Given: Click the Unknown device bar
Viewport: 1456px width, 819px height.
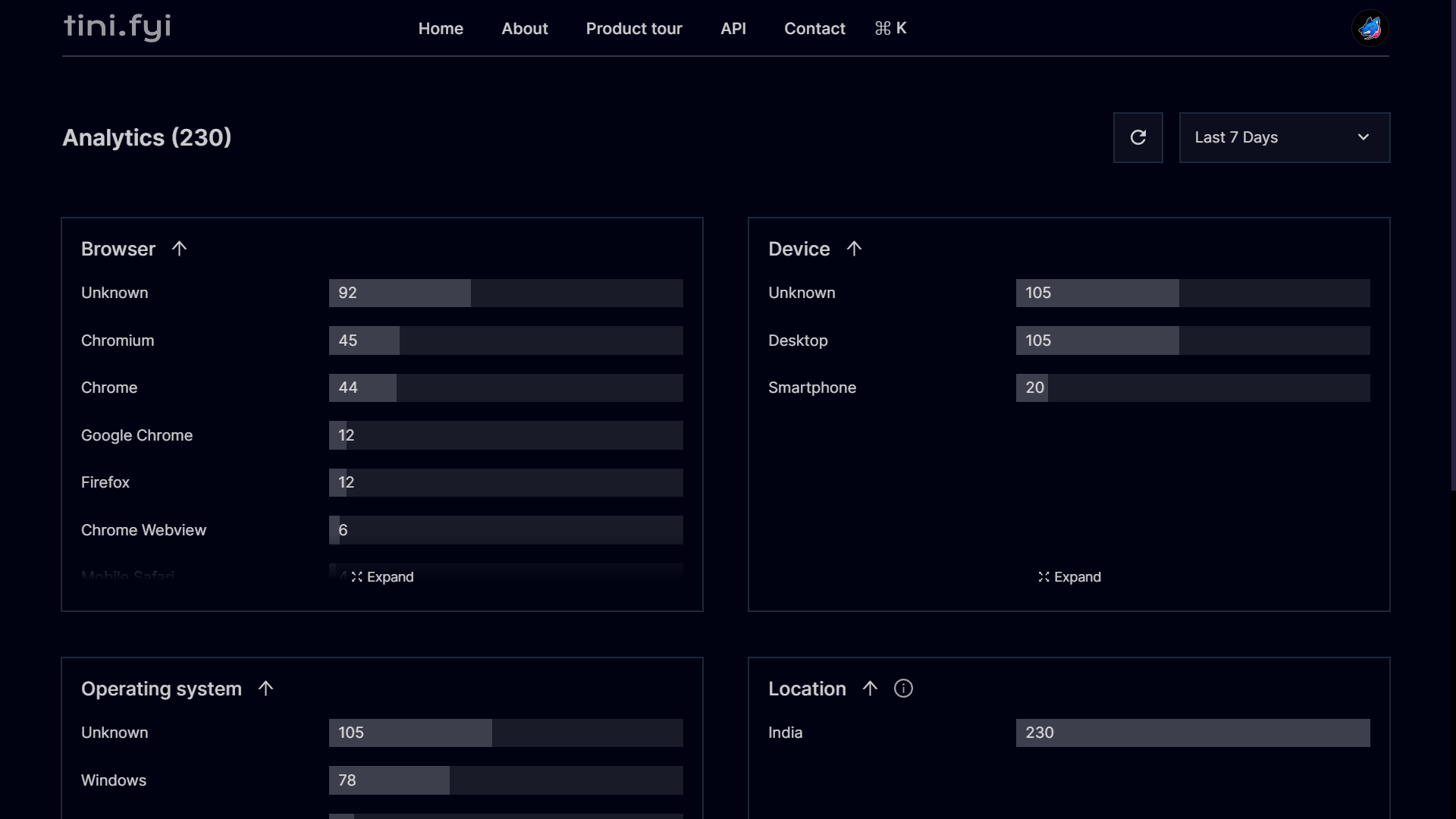Looking at the screenshot, I should point(1193,293).
